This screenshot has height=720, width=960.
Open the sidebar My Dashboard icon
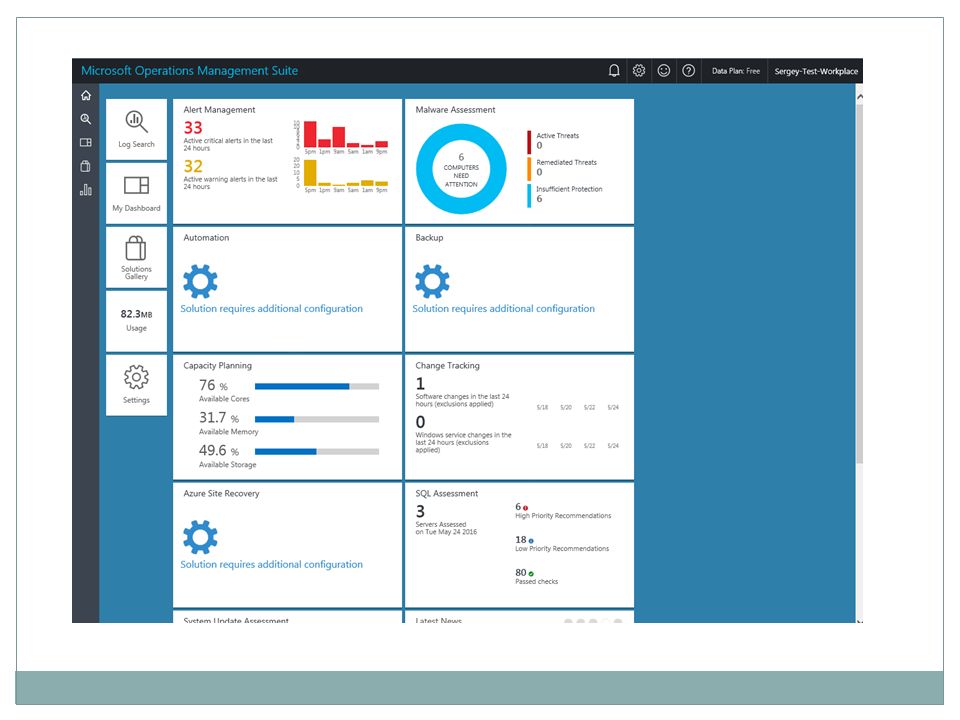pos(86,143)
